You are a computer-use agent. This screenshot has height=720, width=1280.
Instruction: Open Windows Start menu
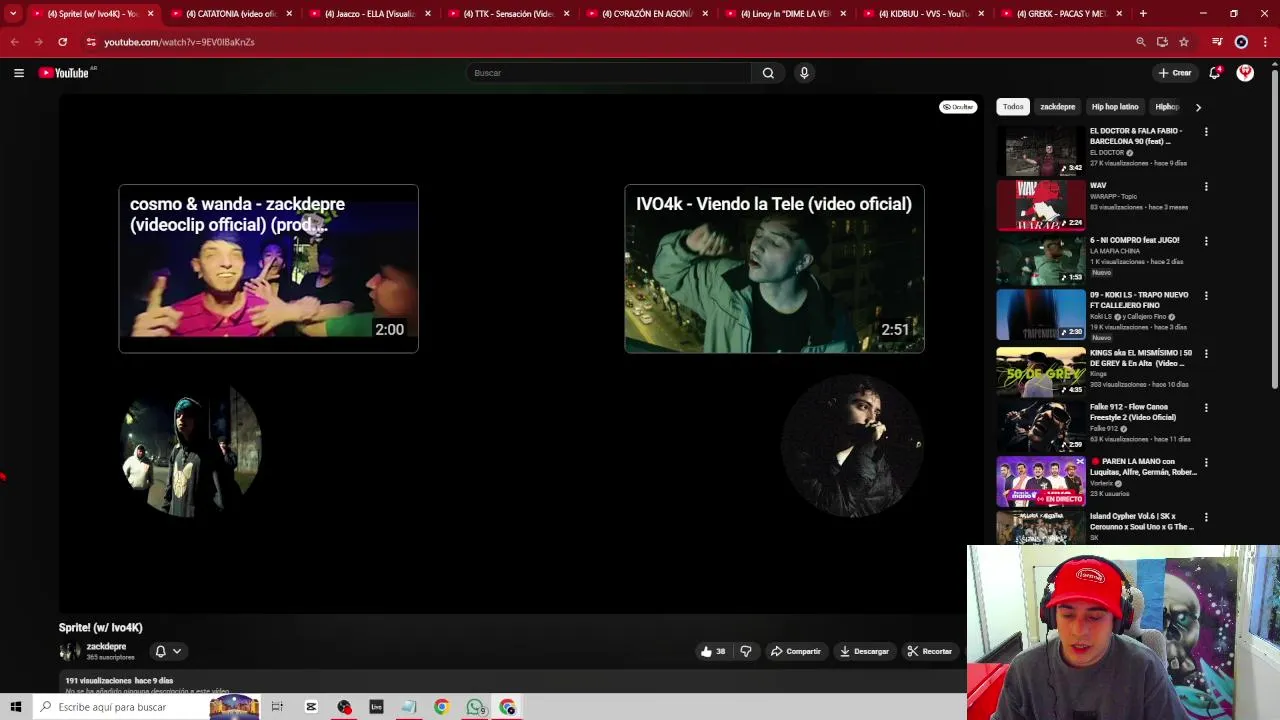click(15, 707)
